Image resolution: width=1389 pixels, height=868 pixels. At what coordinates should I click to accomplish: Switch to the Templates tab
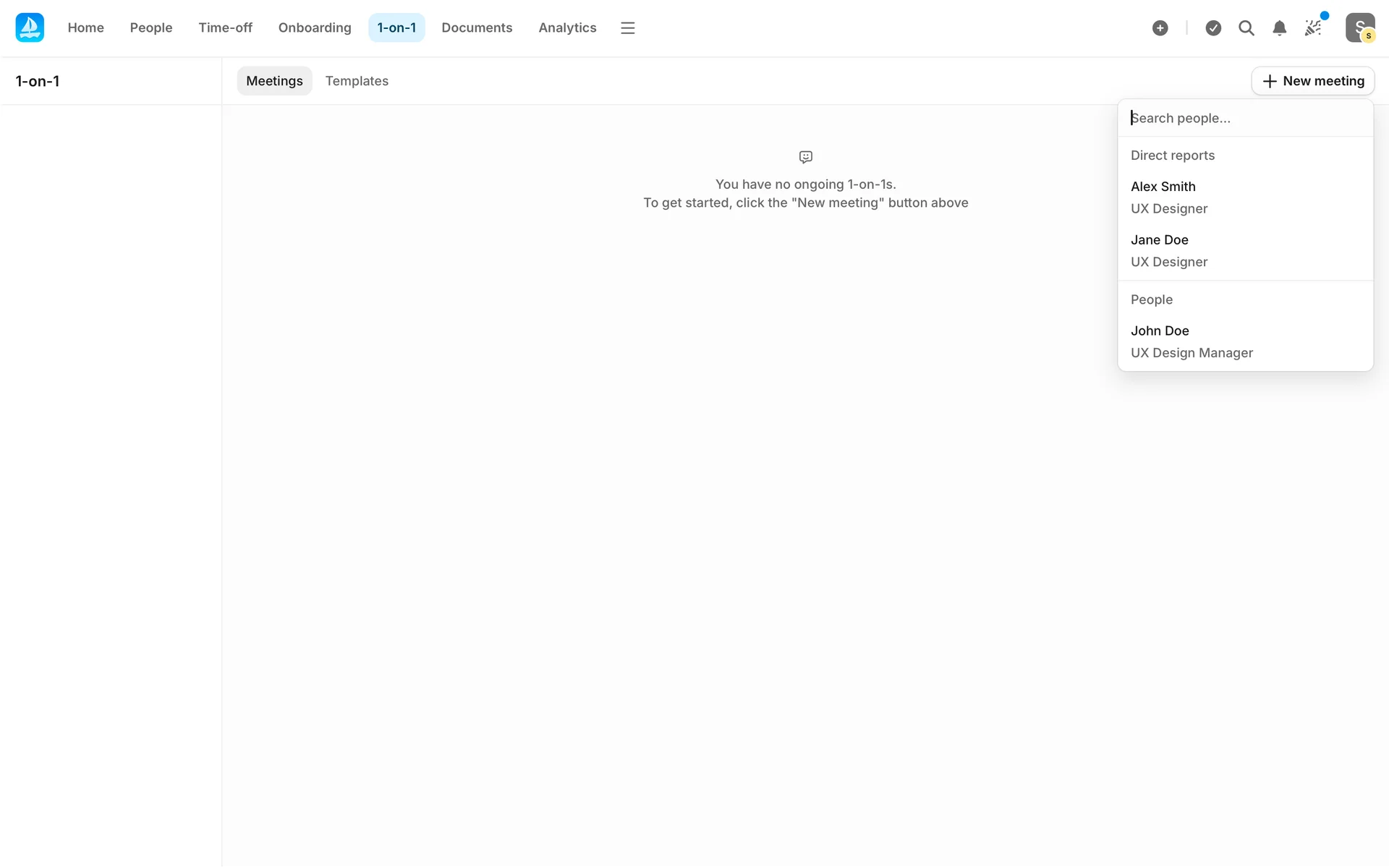[x=356, y=81]
